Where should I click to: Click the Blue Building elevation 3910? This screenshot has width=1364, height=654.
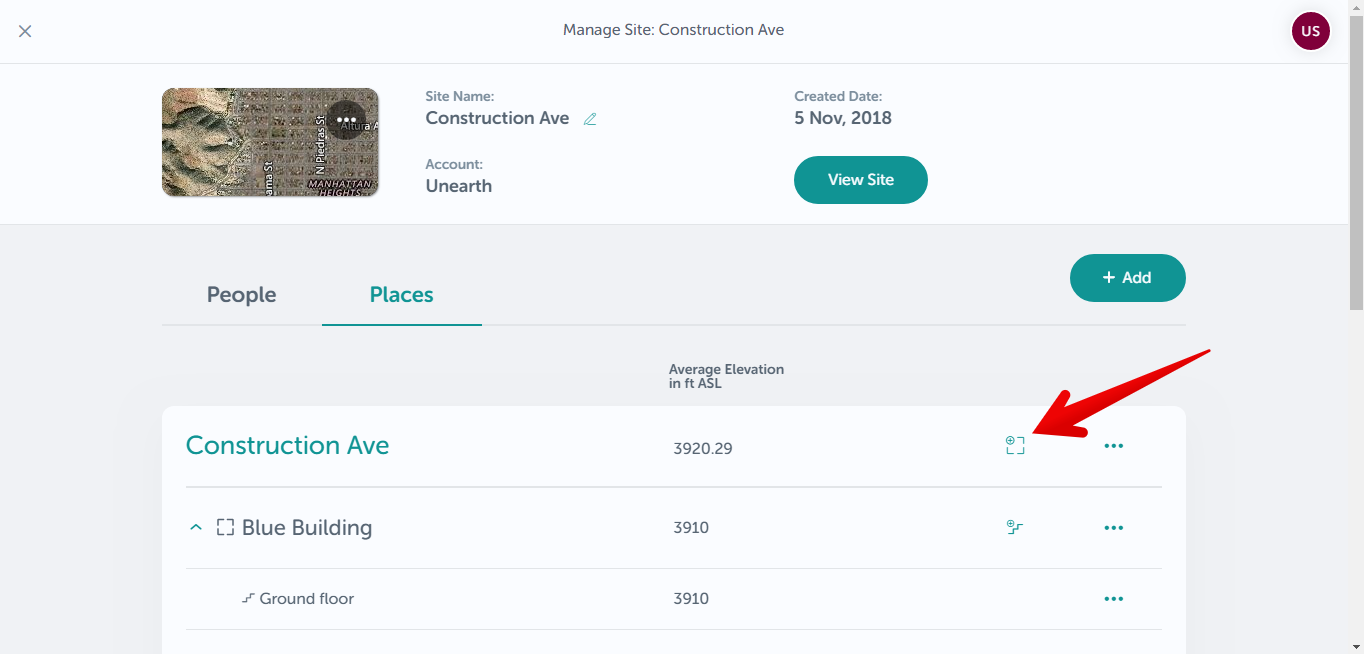[x=691, y=527]
